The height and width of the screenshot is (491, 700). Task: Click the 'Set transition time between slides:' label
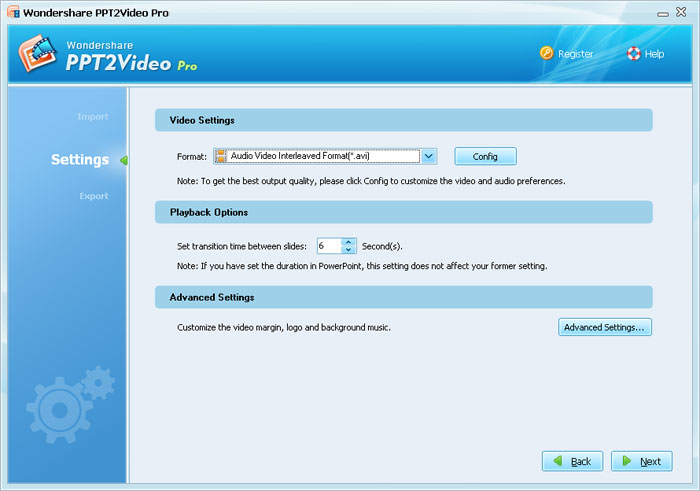point(242,246)
